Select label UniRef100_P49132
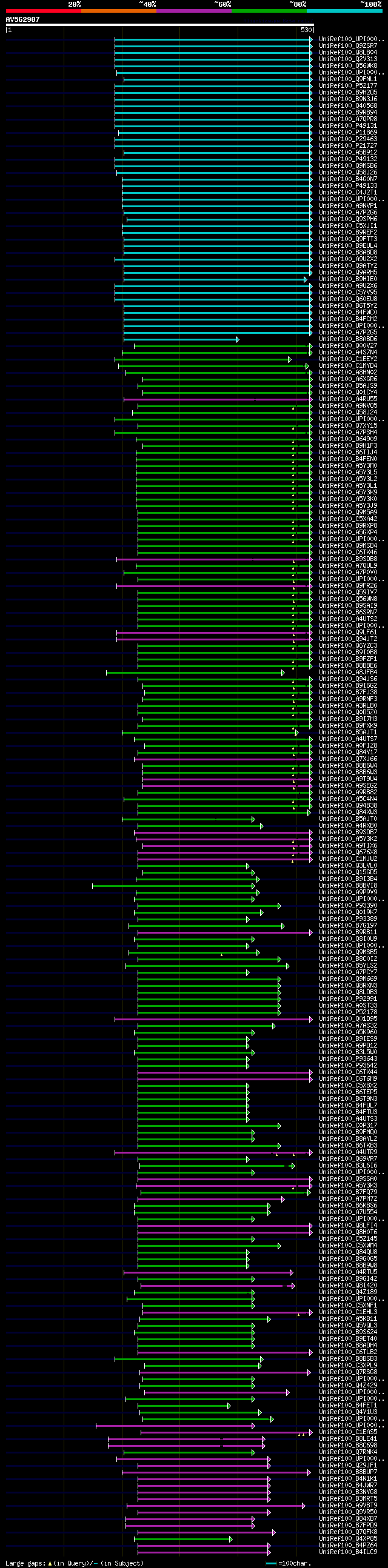The image size is (388, 1568). point(348,159)
